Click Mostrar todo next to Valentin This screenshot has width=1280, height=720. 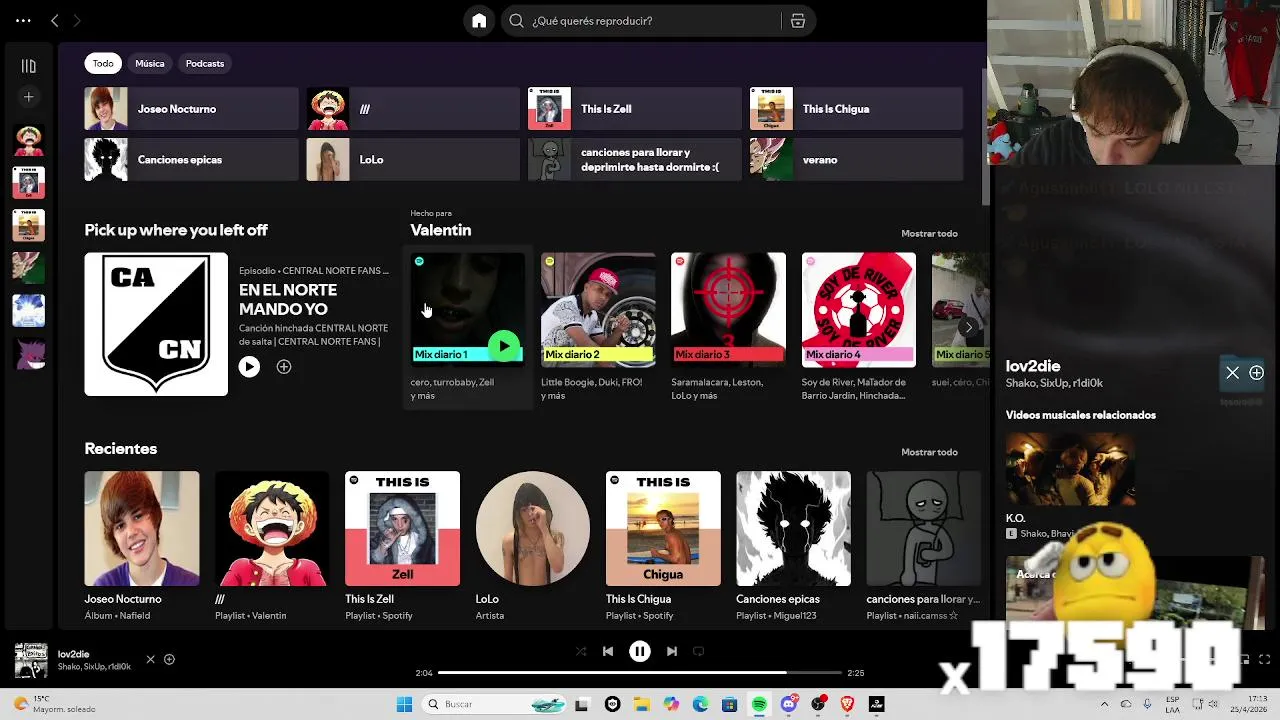[x=929, y=233]
